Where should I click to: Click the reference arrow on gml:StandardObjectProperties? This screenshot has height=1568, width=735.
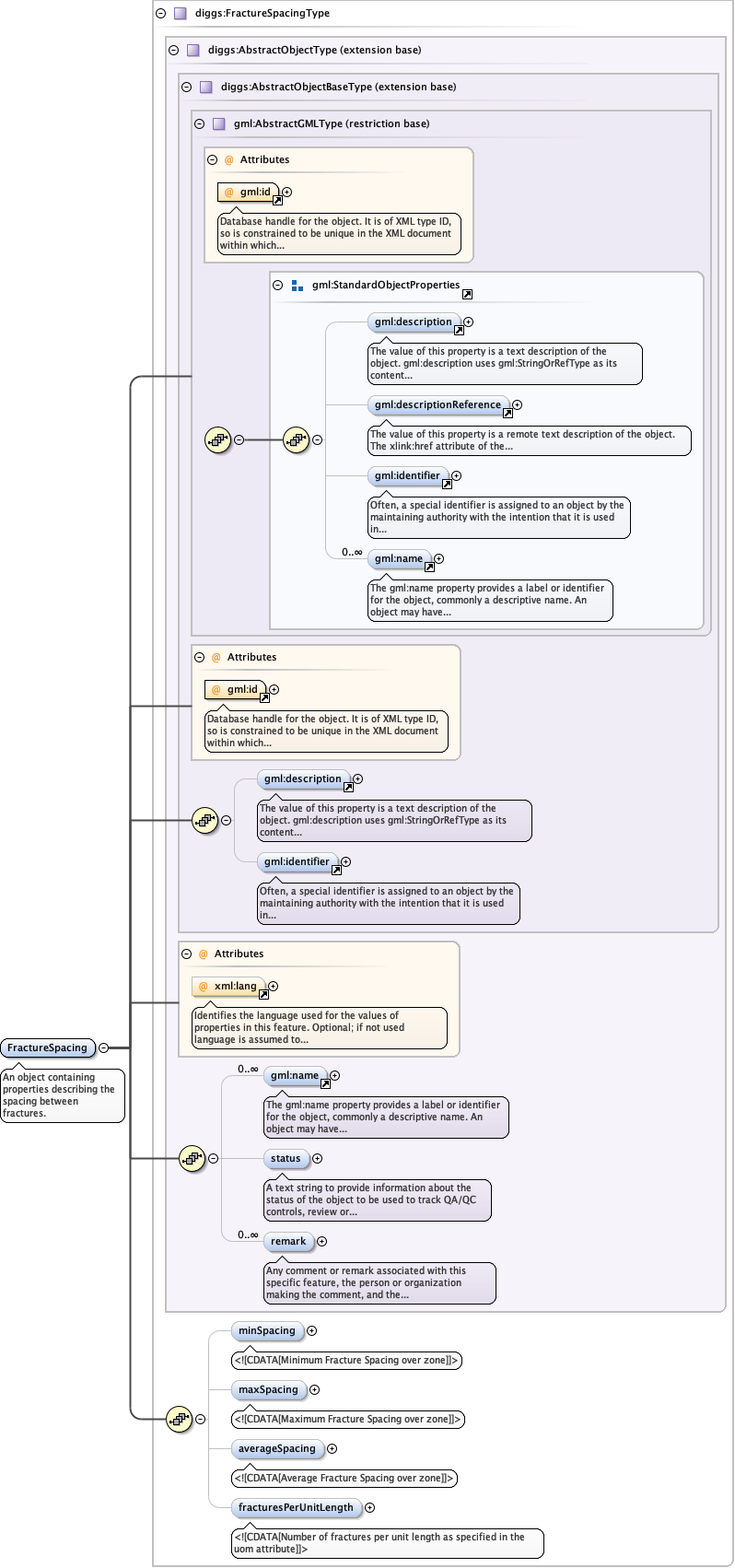click(467, 295)
